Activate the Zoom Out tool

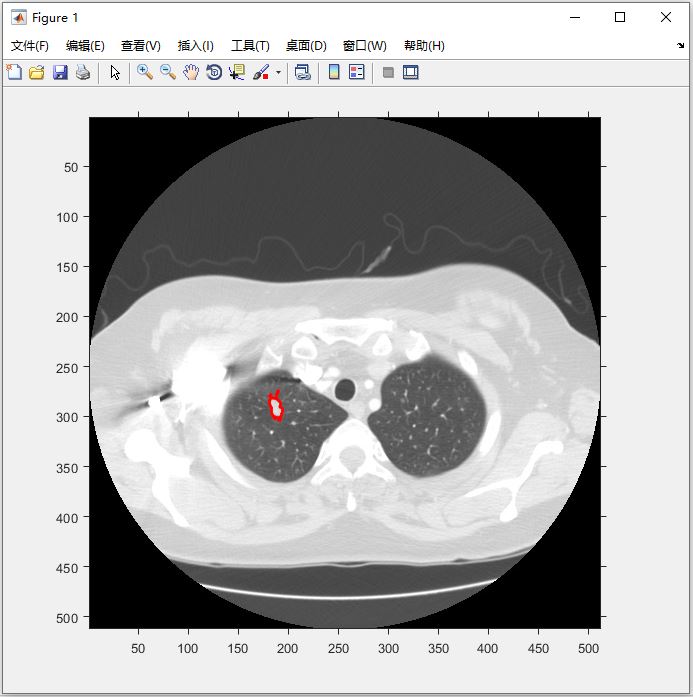(x=168, y=72)
